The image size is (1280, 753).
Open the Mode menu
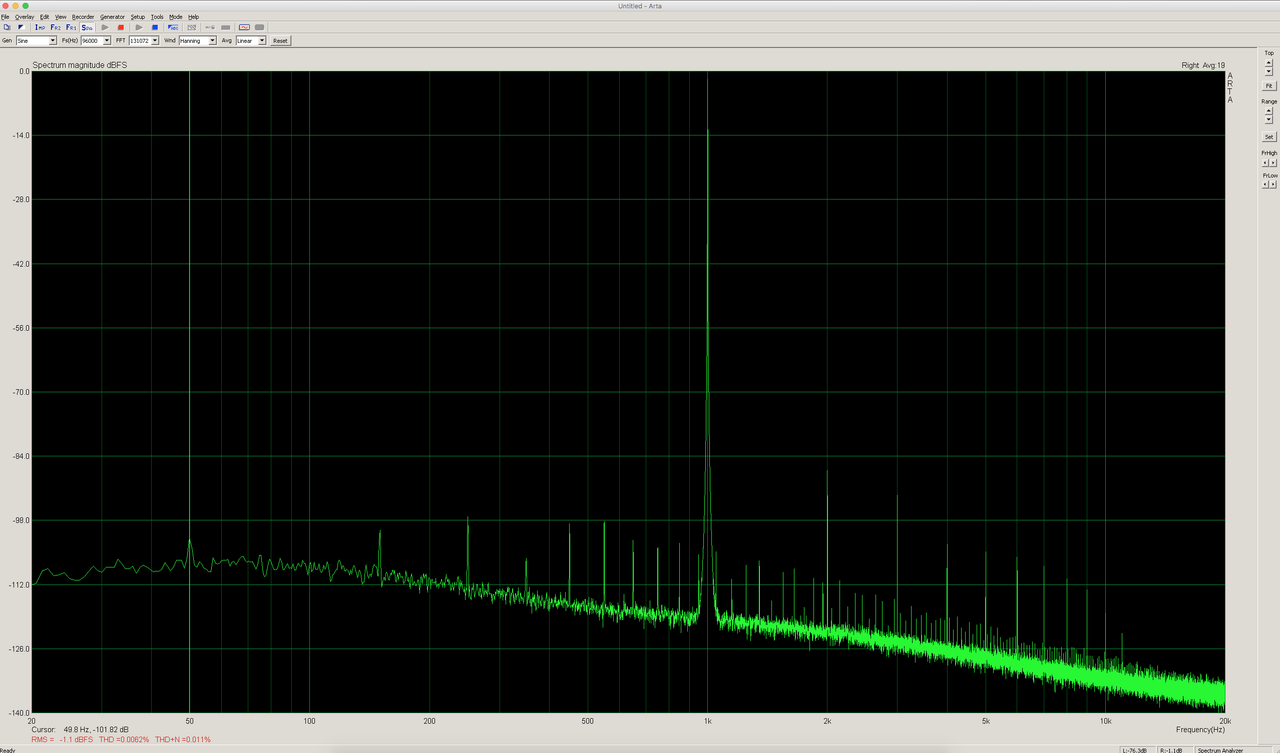click(176, 17)
